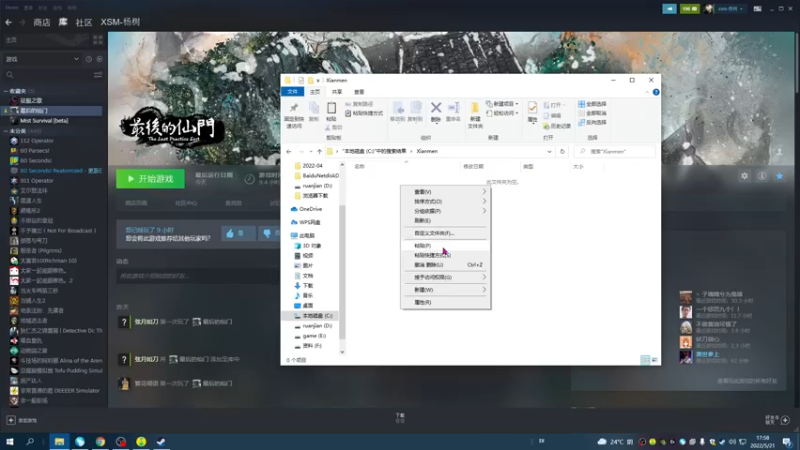Click Steam back arrow
This screenshot has height=450, width=800.
pos(9,22)
